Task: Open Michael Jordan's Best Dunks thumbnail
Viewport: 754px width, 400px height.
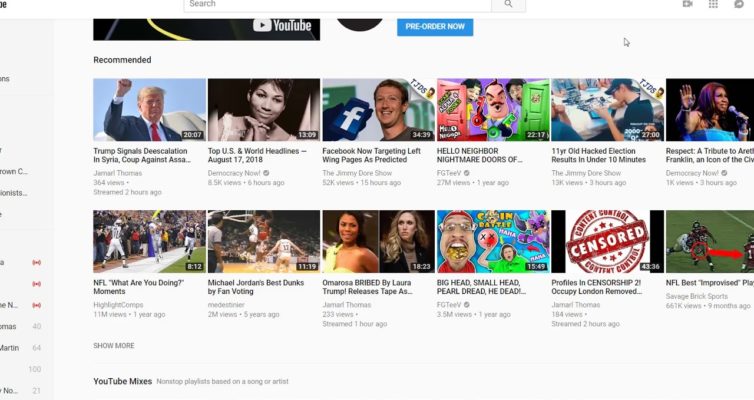Action: (264, 241)
